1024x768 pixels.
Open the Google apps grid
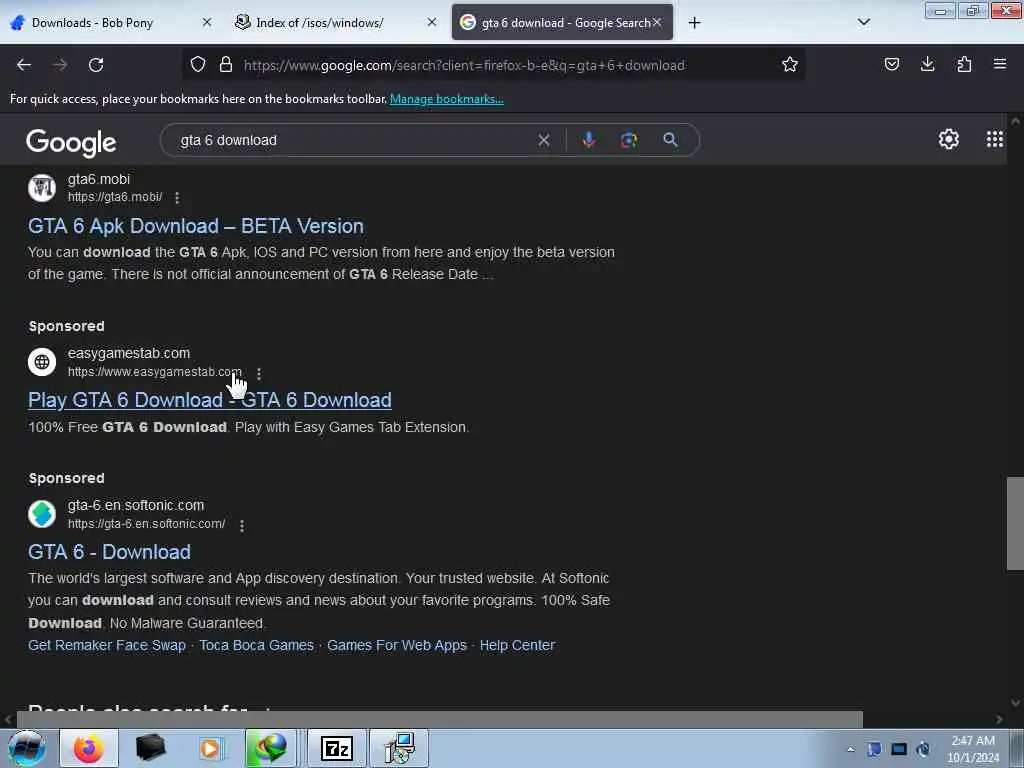995,139
